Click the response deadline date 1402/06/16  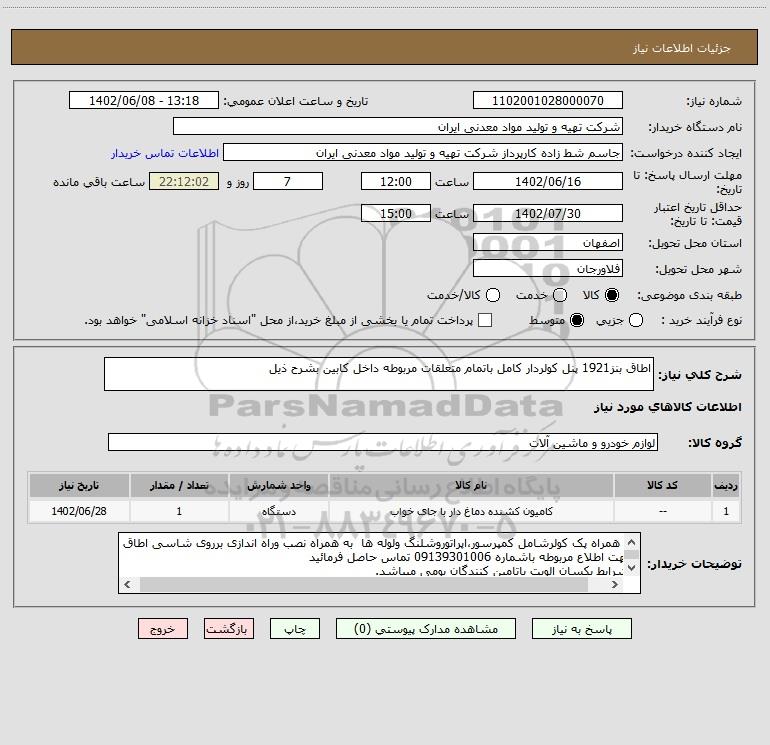point(548,182)
